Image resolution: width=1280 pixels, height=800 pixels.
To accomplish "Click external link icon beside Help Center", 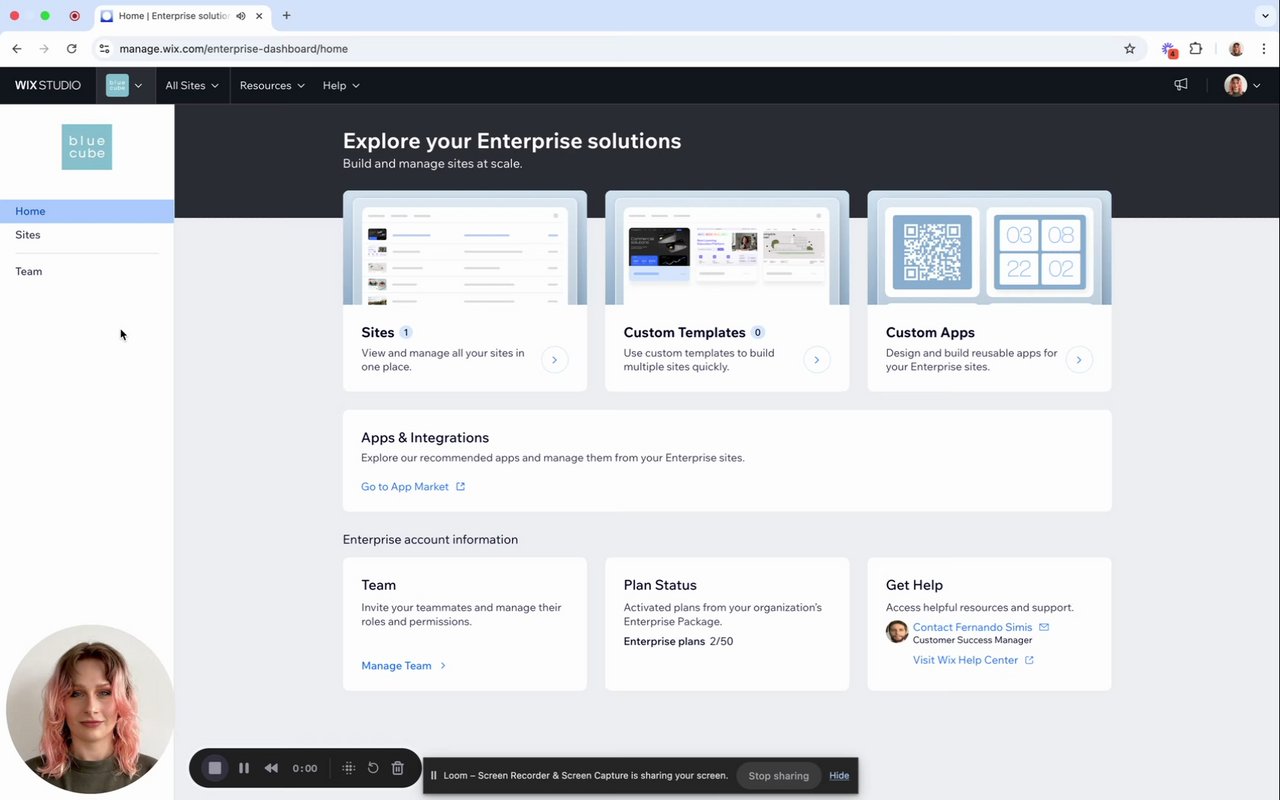I will (x=1029, y=660).
